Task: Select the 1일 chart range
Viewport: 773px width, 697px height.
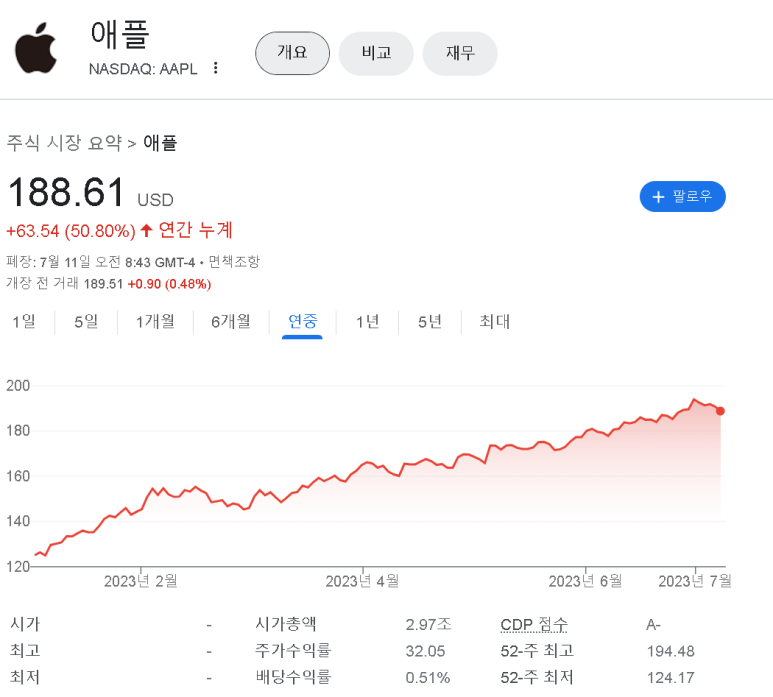Action: pyautogui.click(x=24, y=322)
